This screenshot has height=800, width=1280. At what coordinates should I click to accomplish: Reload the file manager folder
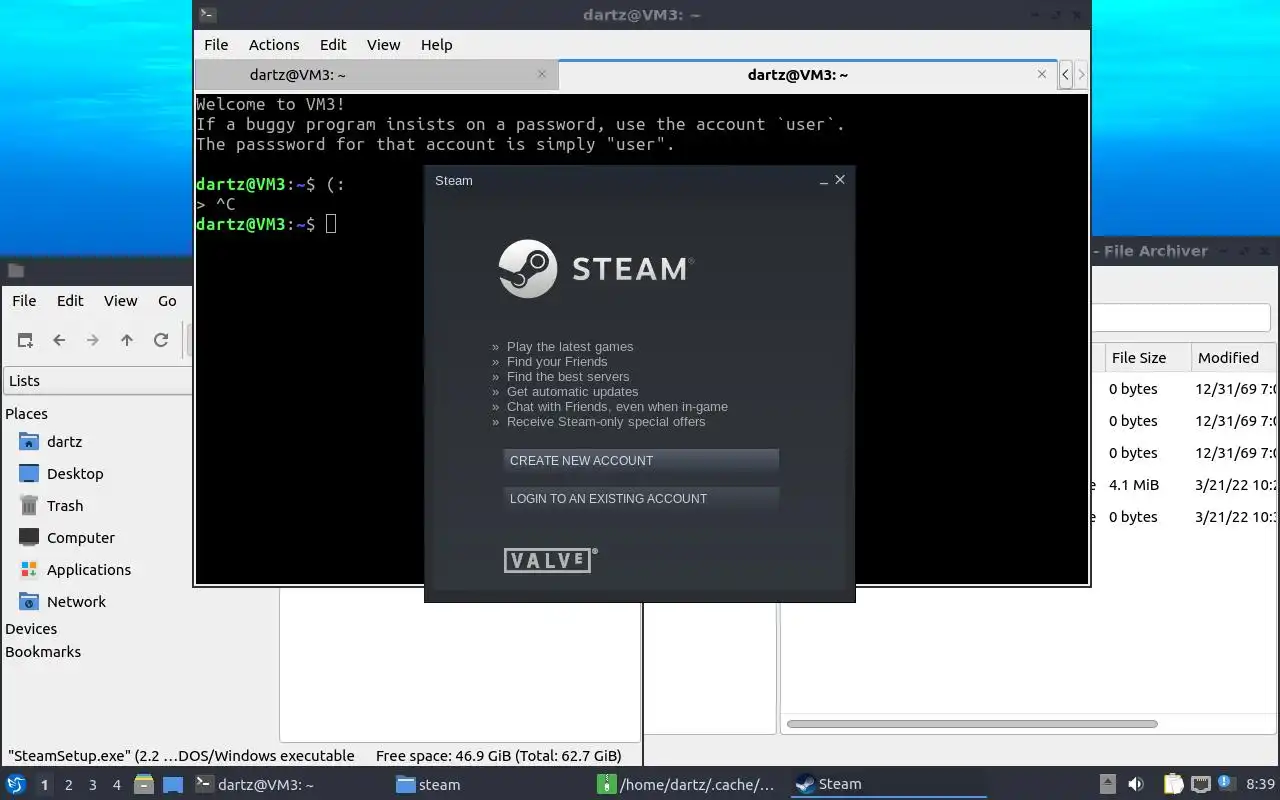tap(161, 340)
